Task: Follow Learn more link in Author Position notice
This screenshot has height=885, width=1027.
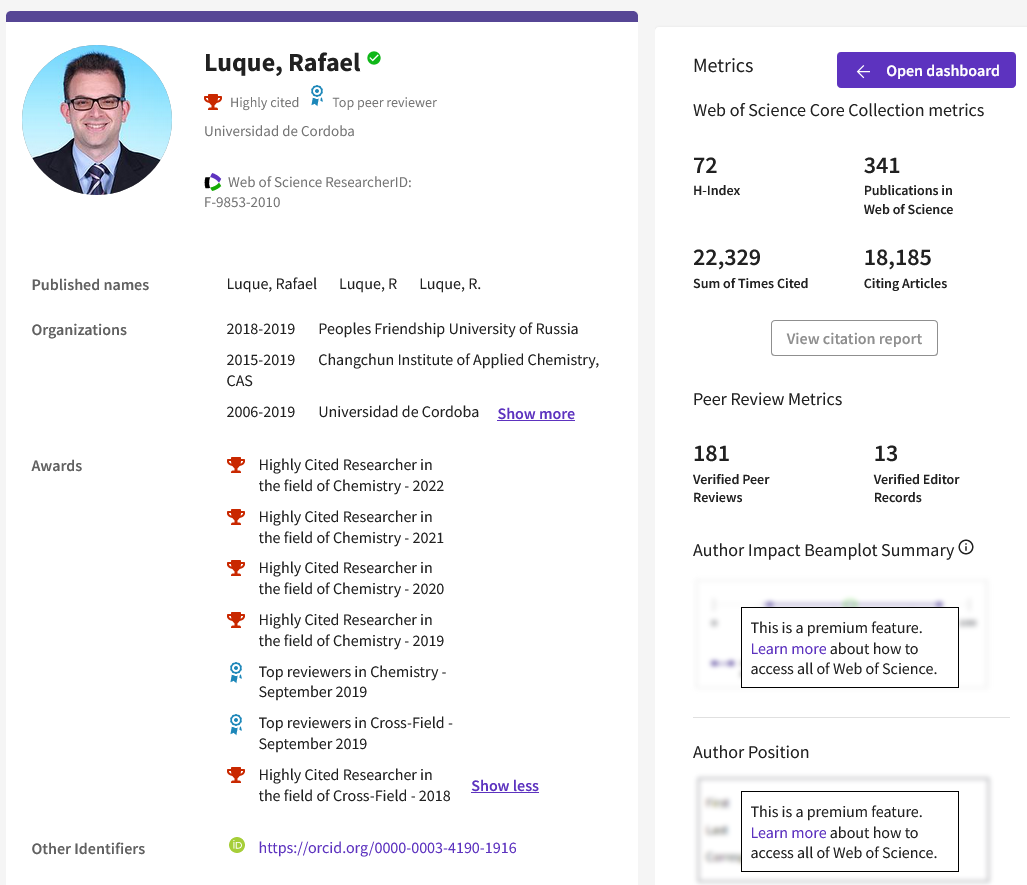Action: [x=788, y=833]
